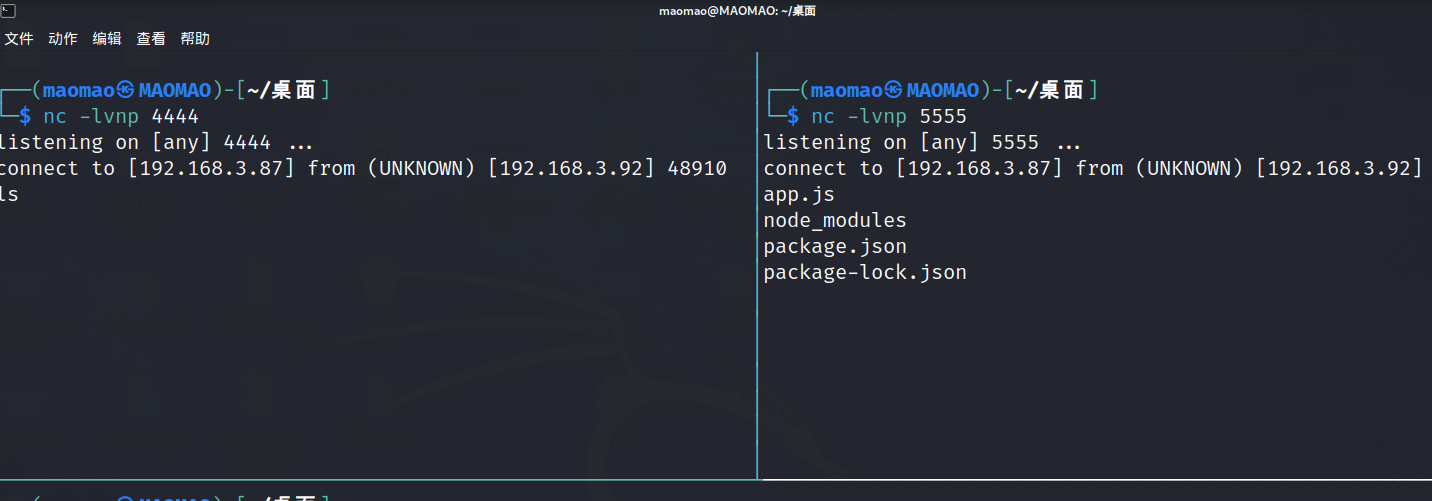1432x501 pixels.
Task: Click the Kali logo in left pane prompt
Action: [125, 91]
